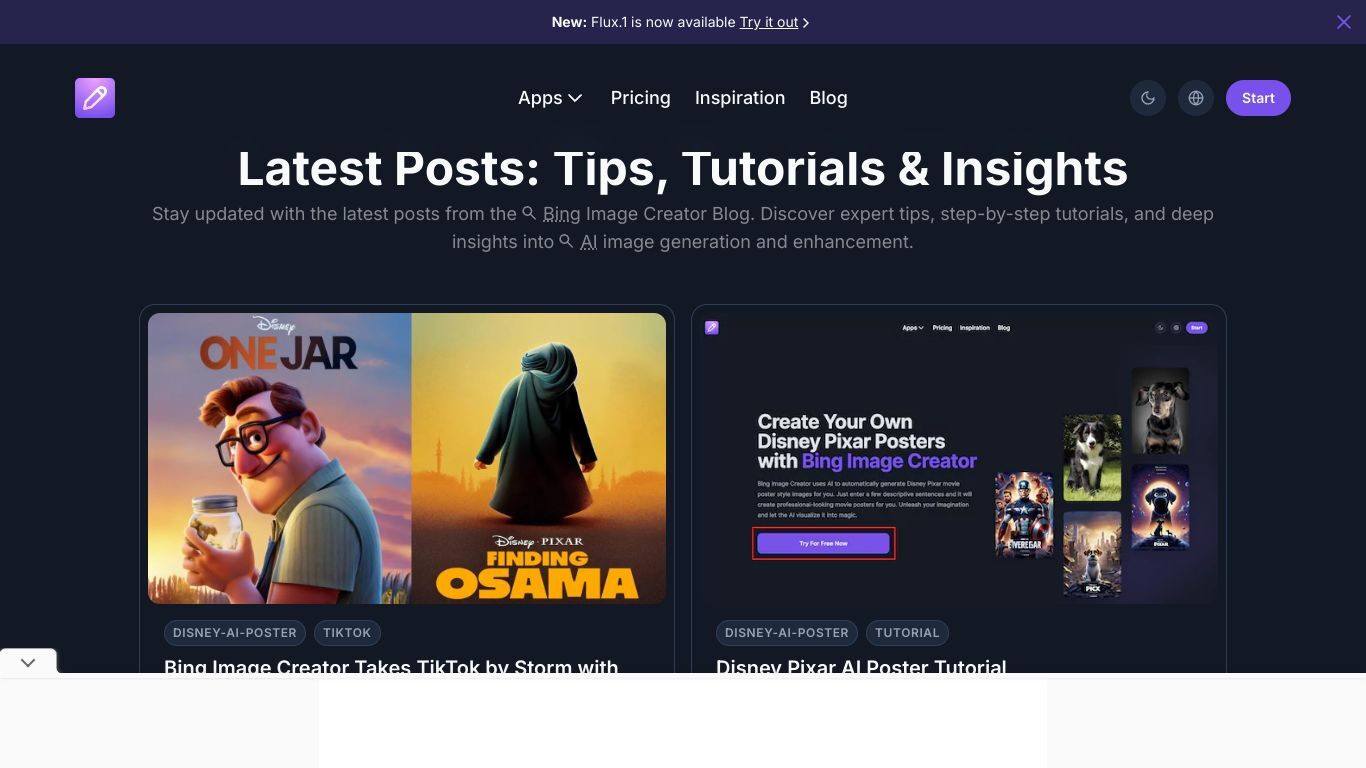Open 'Bing Image Creator Takes TikTok by Storm' post
Viewport: 1366px width, 768px height.
pos(391,666)
